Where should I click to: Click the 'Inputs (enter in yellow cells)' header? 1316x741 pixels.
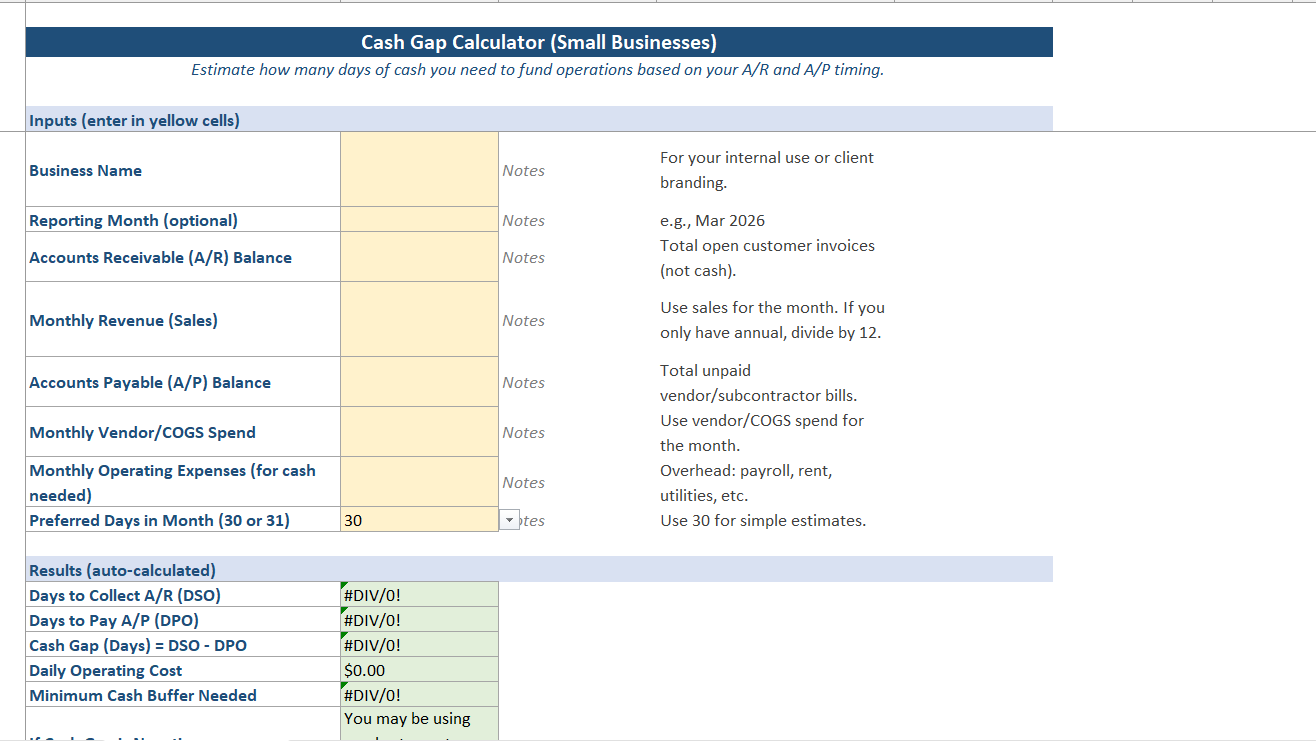[539, 120]
